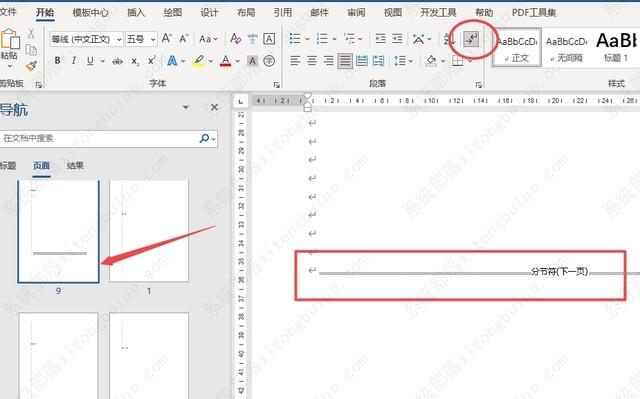Toggle show/hide paragraph marks button
640x399 pixels.
point(471,40)
